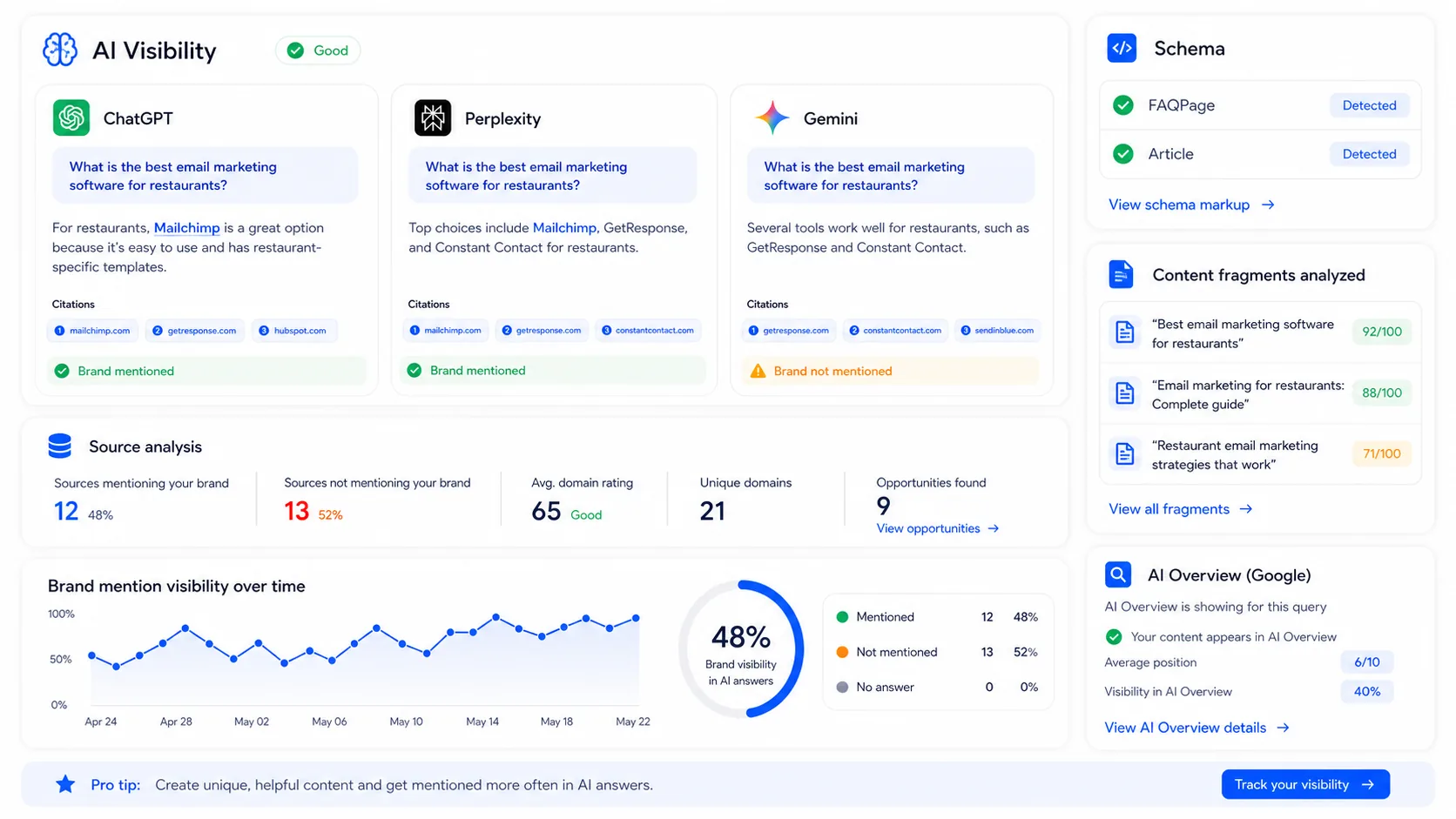Click the Pro tip star icon

[x=65, y=784]
